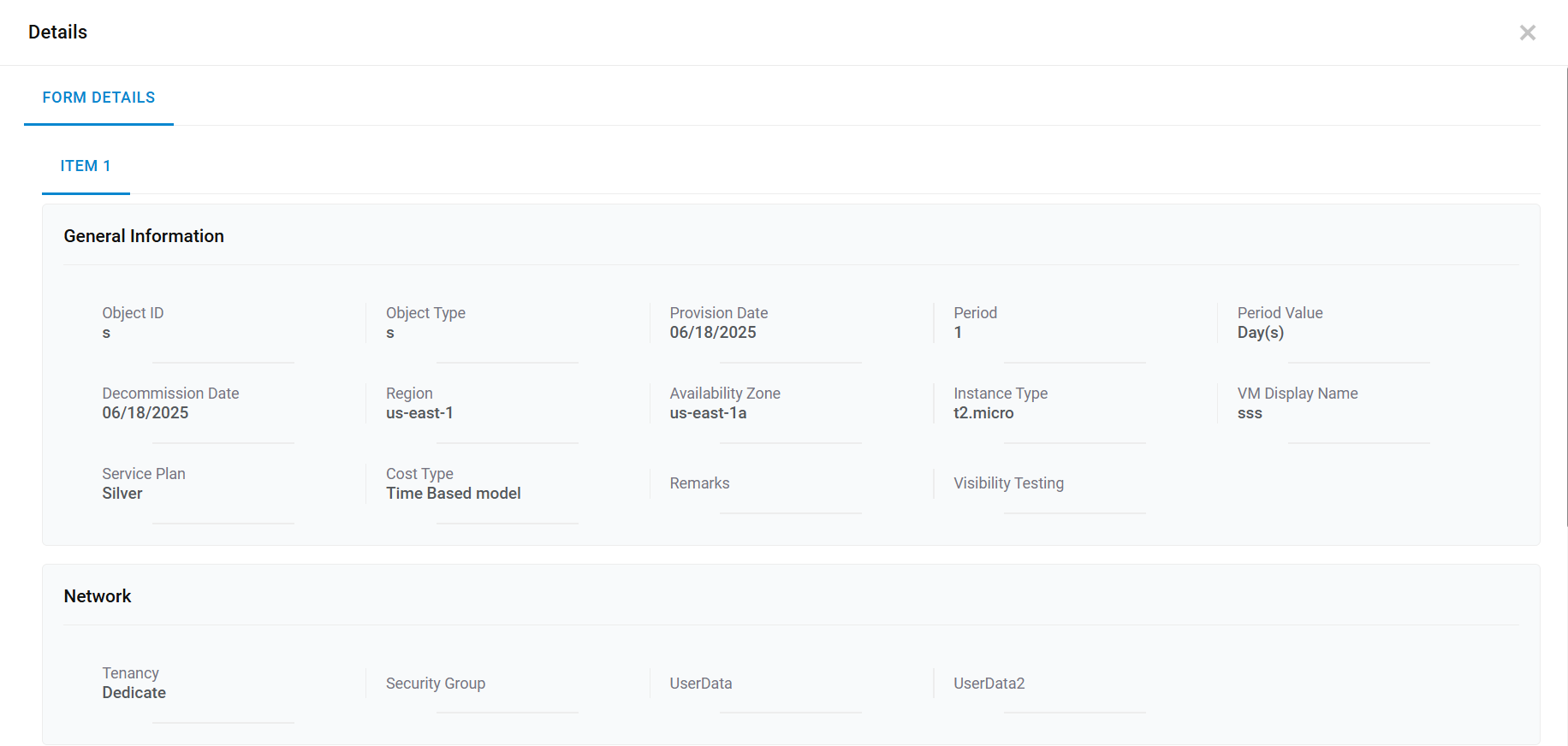Click the Object ID field
Viewport: 1568px width, 746px height.
pyautogui.click(x=197, y=333)
